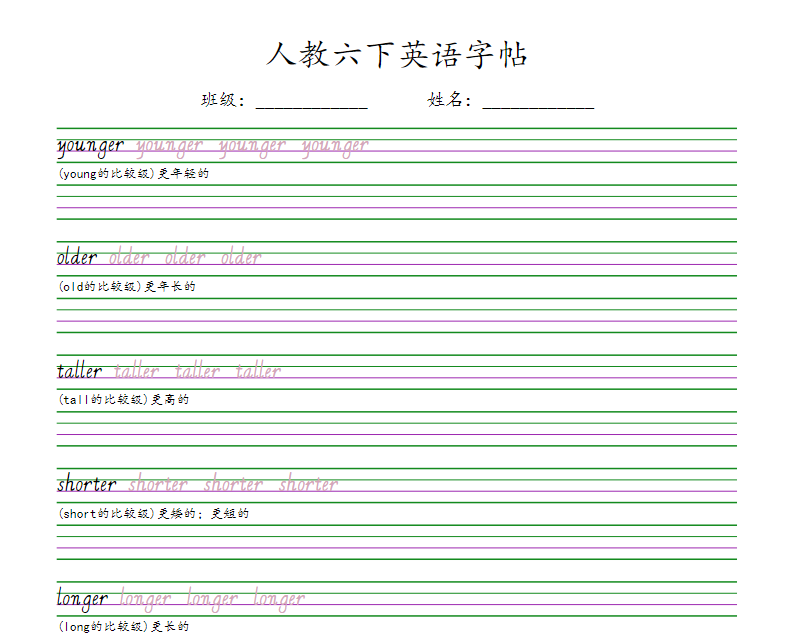This screenshot has height=637, width=791.
Task: Select the 姓名 label text
Action: (449, 100)
